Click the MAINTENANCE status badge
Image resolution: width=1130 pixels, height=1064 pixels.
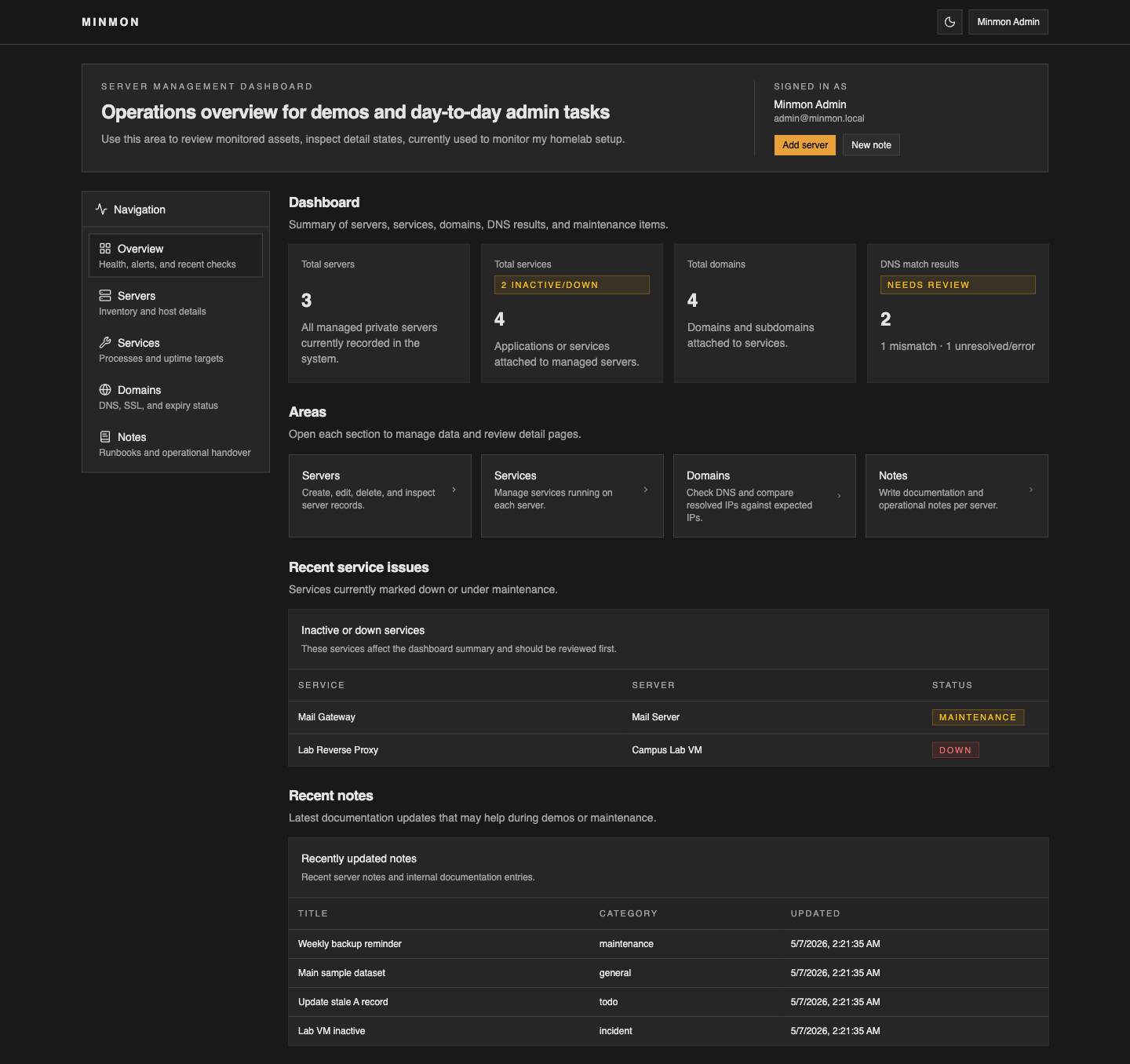click(x=978, y=717)
